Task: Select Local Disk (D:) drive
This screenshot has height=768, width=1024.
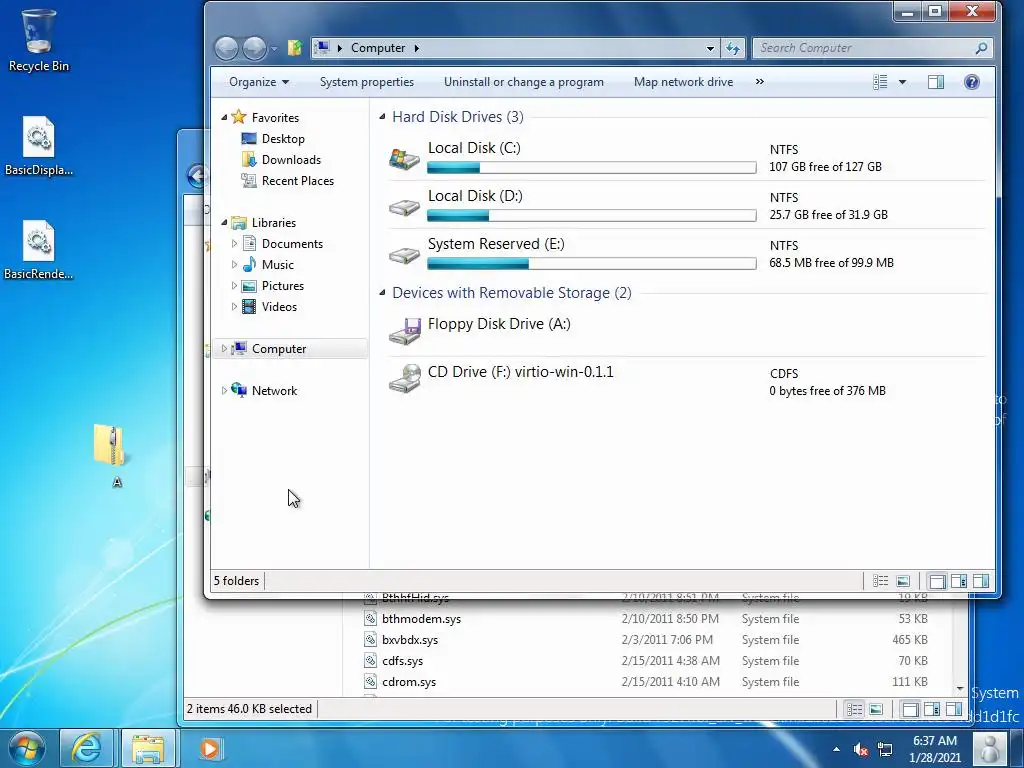Action: pyautogui.click(x=684, y=205)
